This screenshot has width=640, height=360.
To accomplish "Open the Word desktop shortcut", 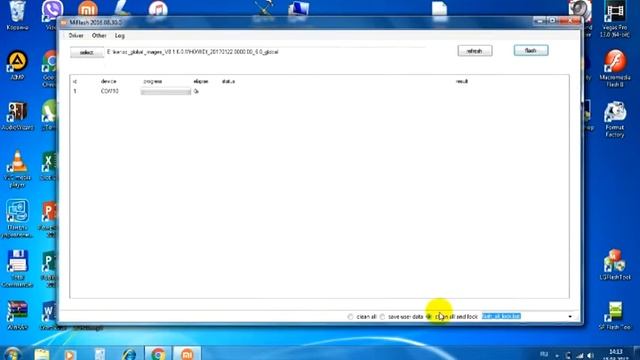I will [x=49, y=314].
